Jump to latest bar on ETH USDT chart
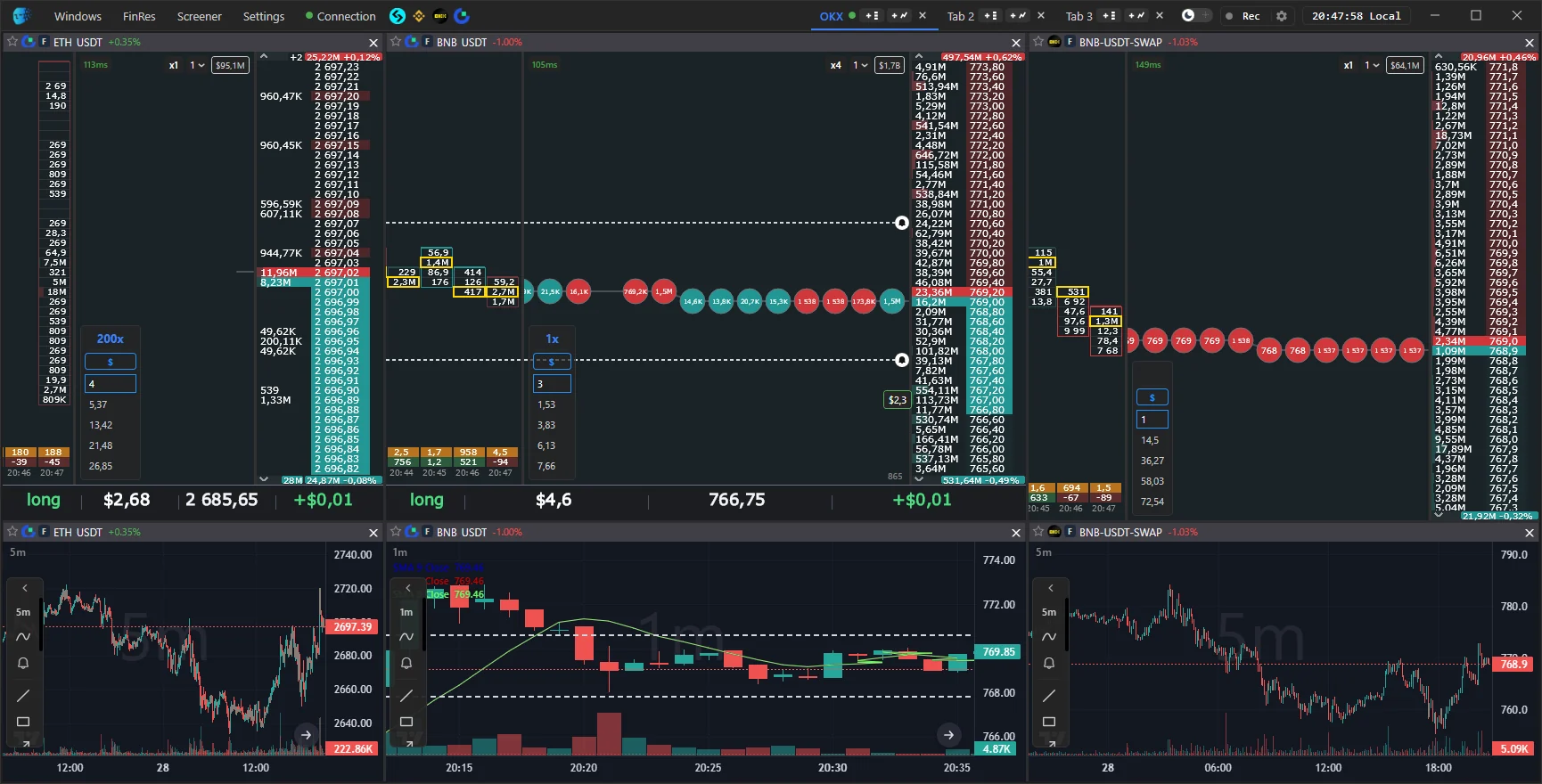The width and height of the screenshot is (1542, 784). 306,735
